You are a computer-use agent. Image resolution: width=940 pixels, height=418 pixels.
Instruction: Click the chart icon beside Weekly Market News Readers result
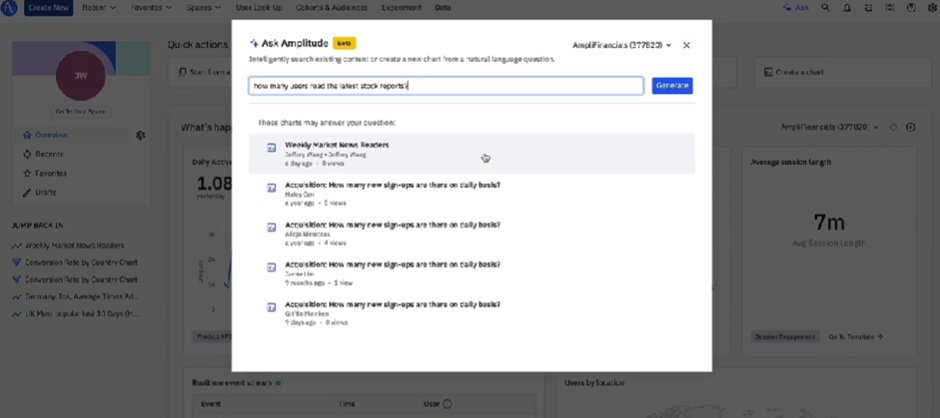271,148
